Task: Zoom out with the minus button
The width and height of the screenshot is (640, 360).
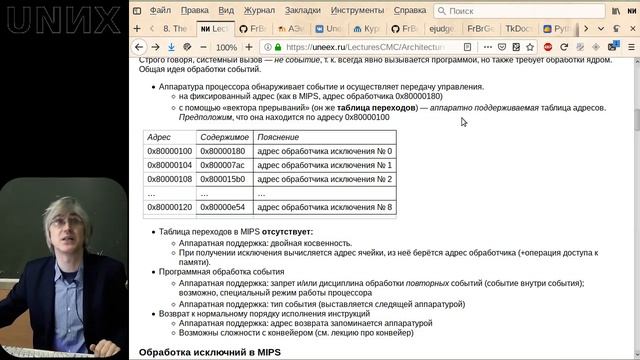Action: (203, 47)
